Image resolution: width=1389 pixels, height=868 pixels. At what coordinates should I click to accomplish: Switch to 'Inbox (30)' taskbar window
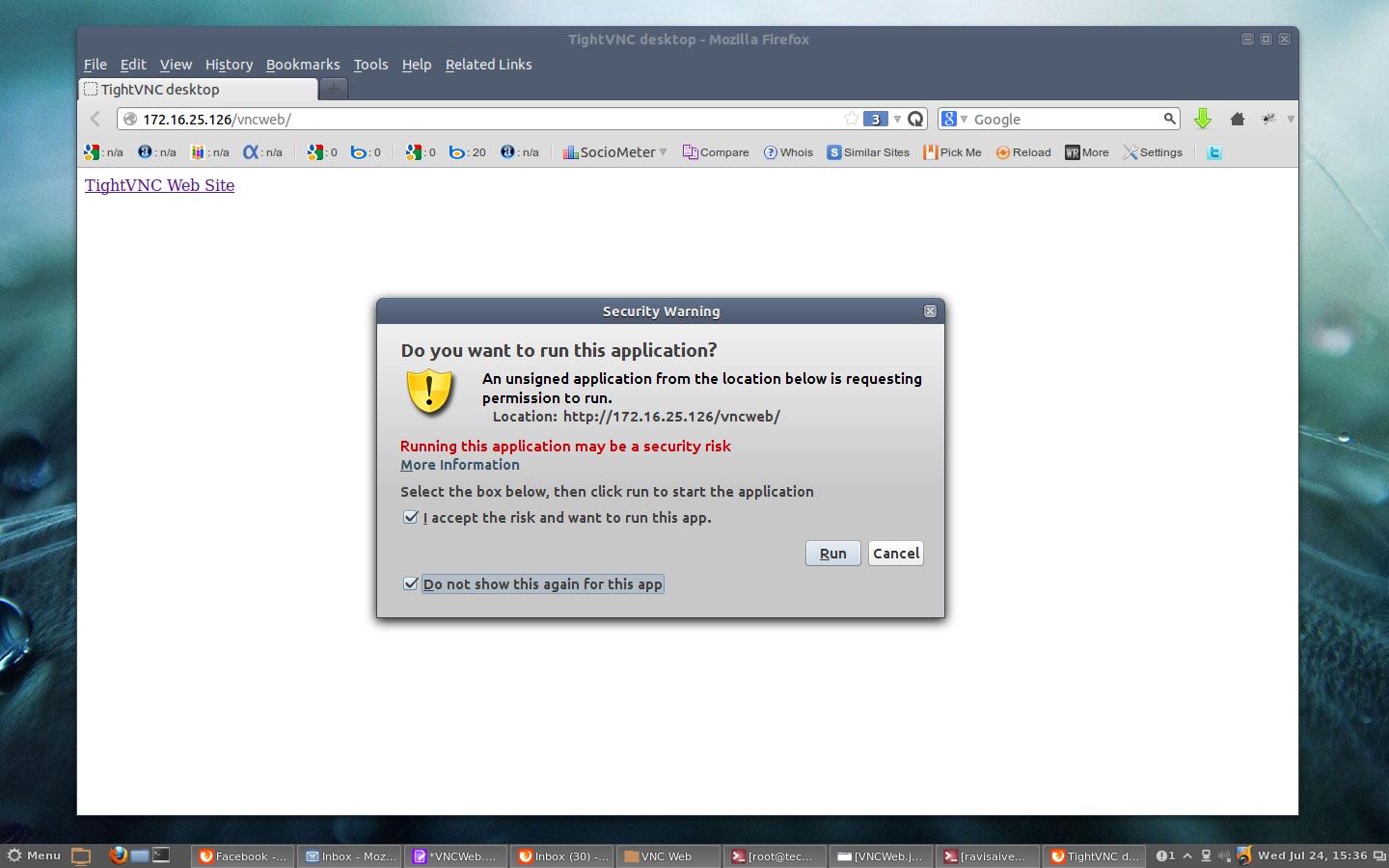[562, 855]
